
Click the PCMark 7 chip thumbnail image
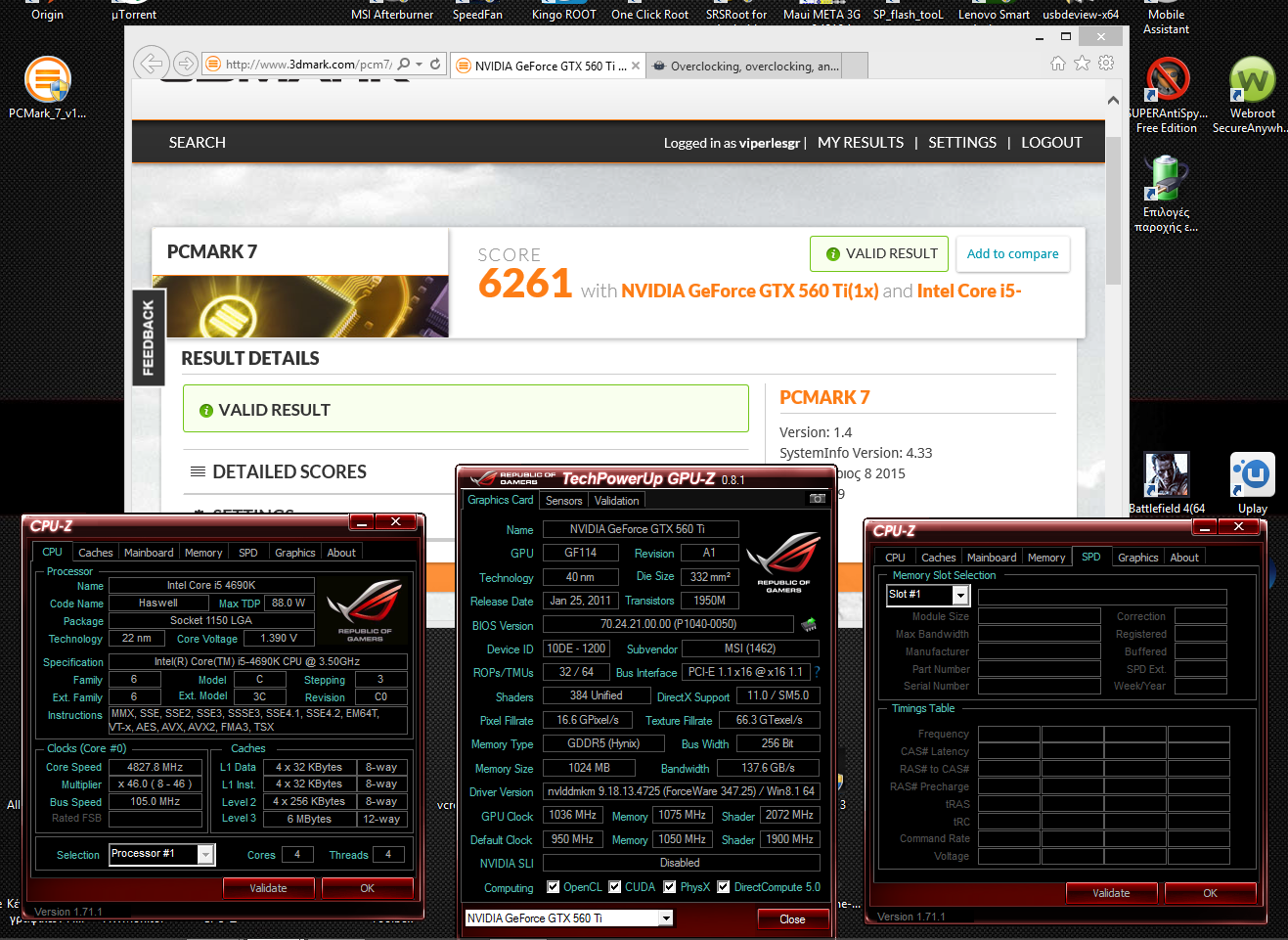pos(300,306)
